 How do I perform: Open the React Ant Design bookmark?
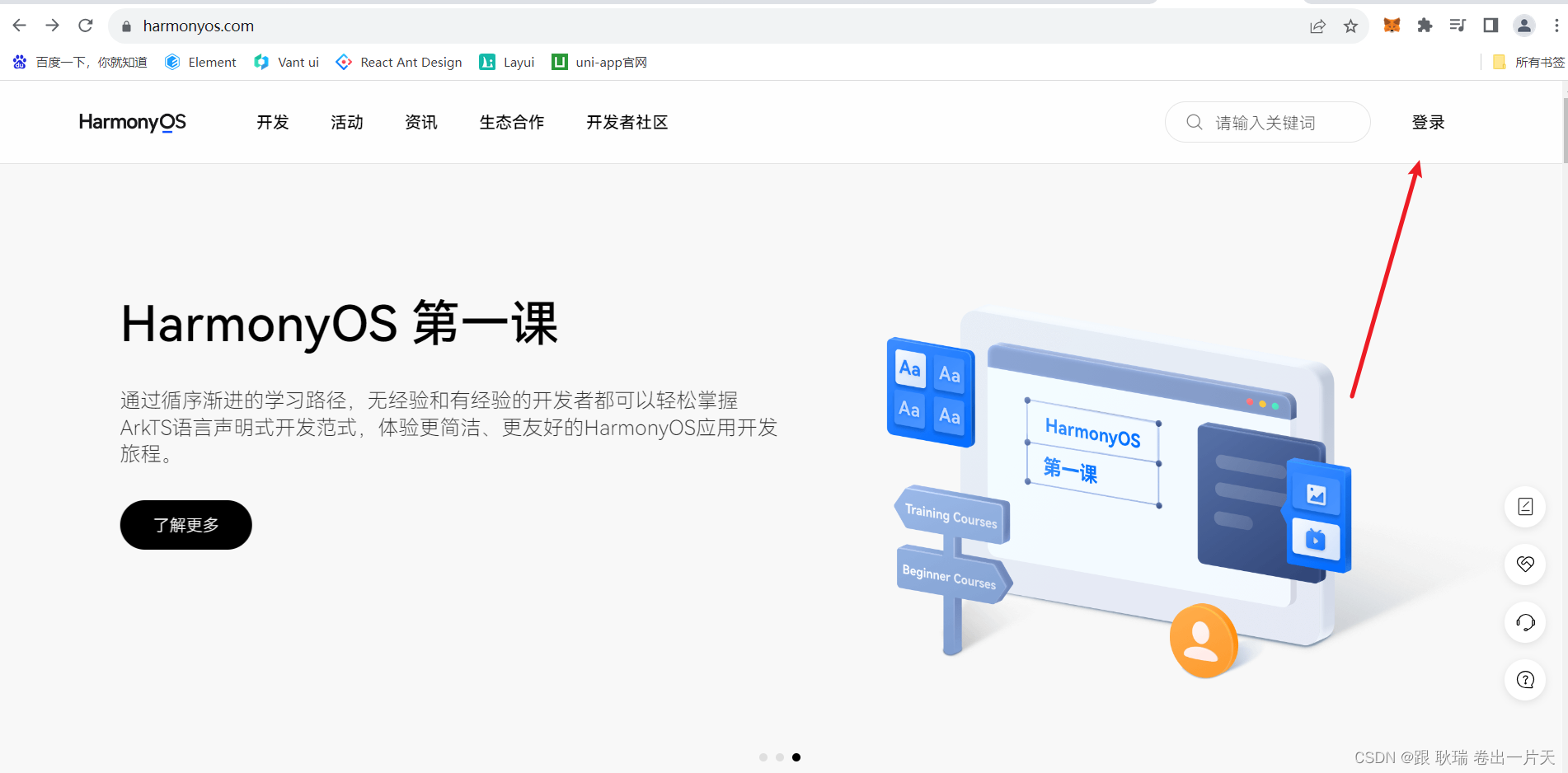click(x=399, y=62)
